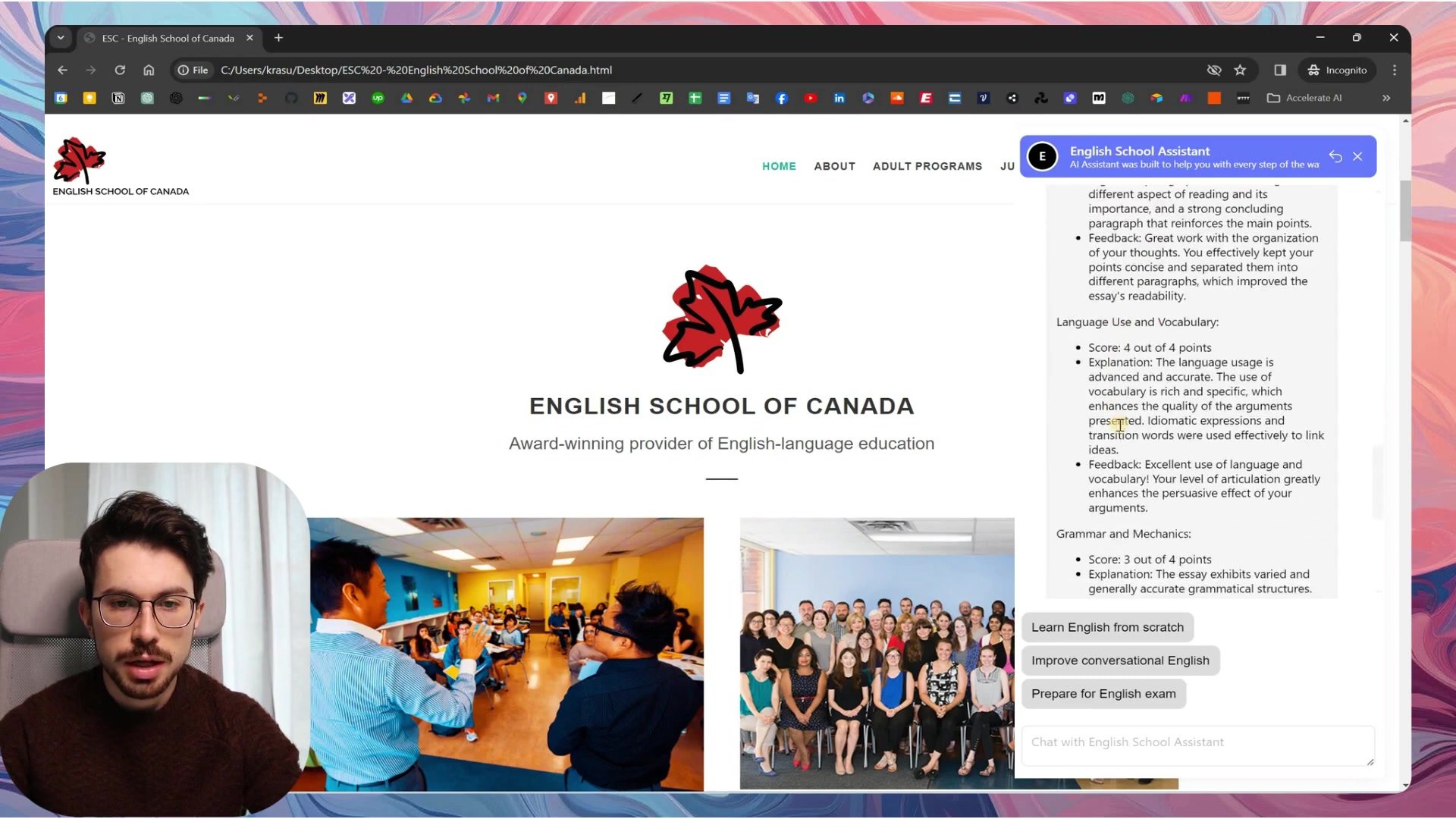Click the large maple leaf hero logo
Viewport: 1456px width, 819px height.
722,319
